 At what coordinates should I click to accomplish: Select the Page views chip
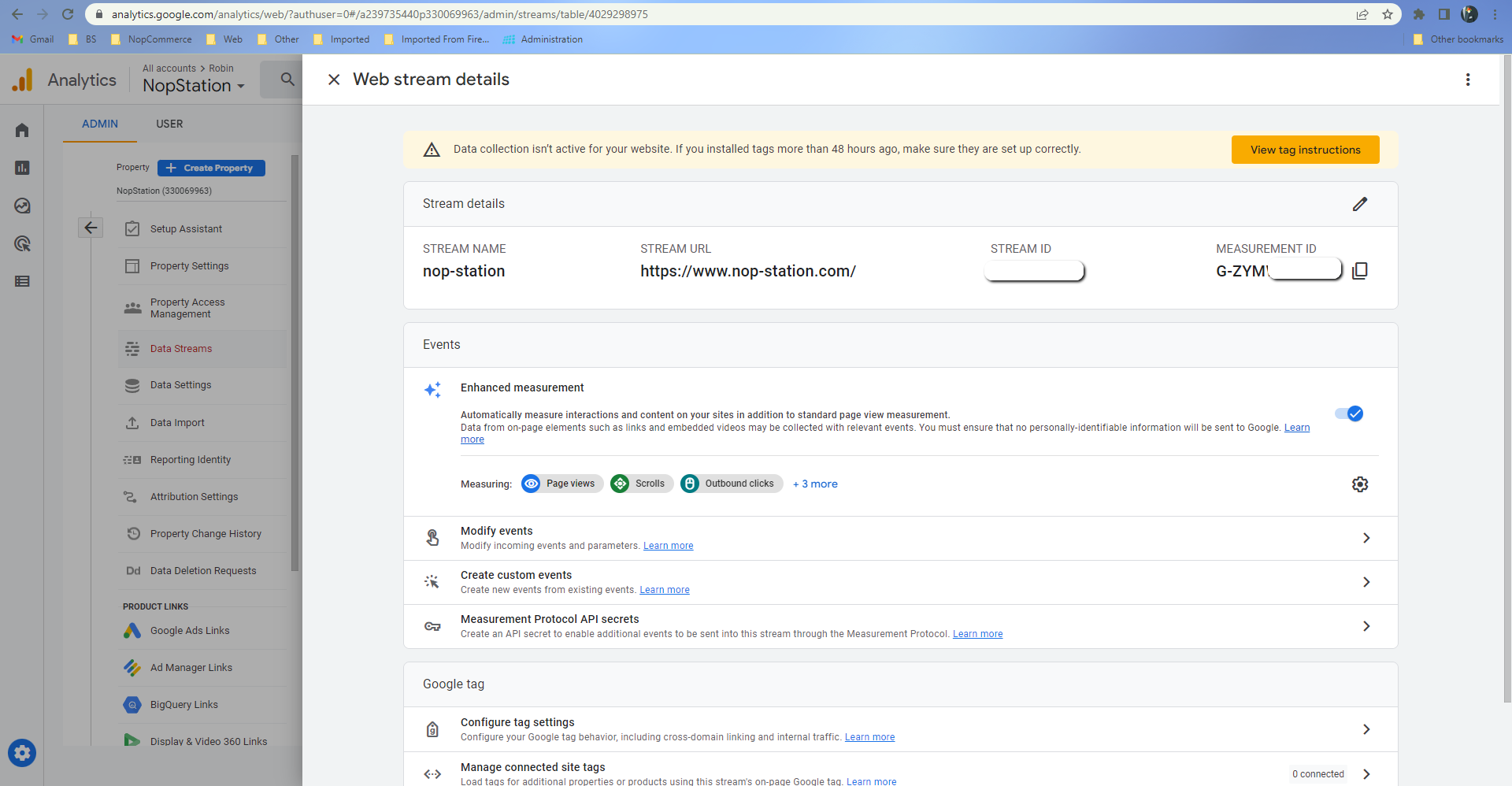(562, 484)
